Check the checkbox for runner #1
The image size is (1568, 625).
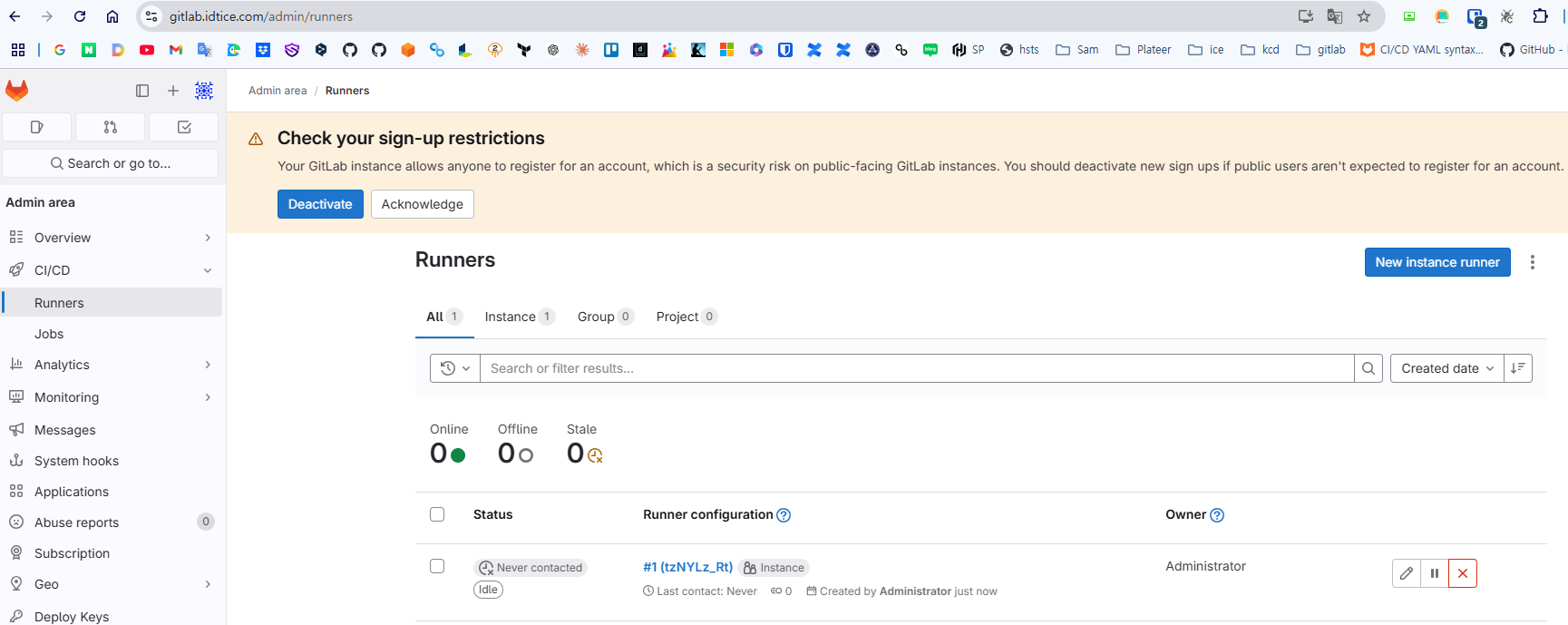437,566
